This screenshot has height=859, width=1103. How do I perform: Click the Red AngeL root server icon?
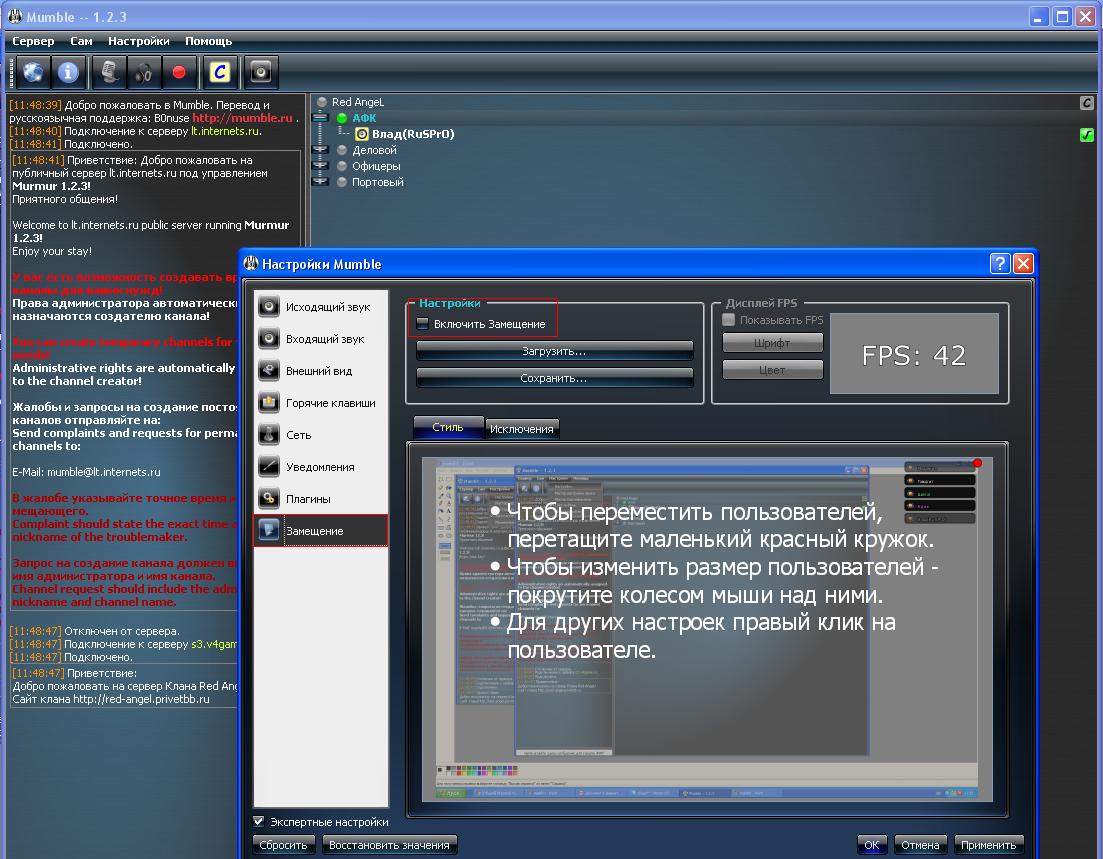[x=322, y=102]
